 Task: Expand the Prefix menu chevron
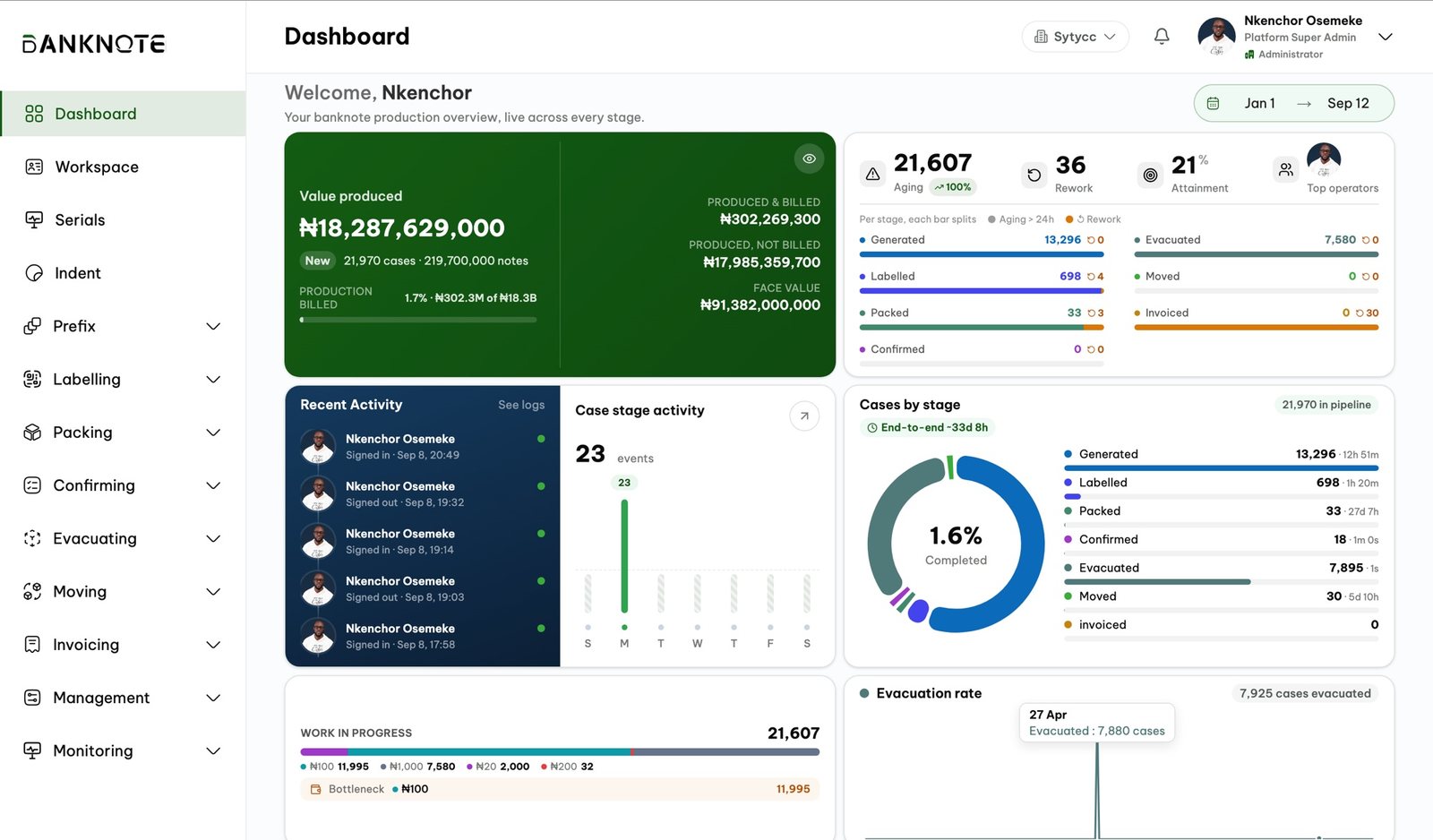tap(213, 326)
